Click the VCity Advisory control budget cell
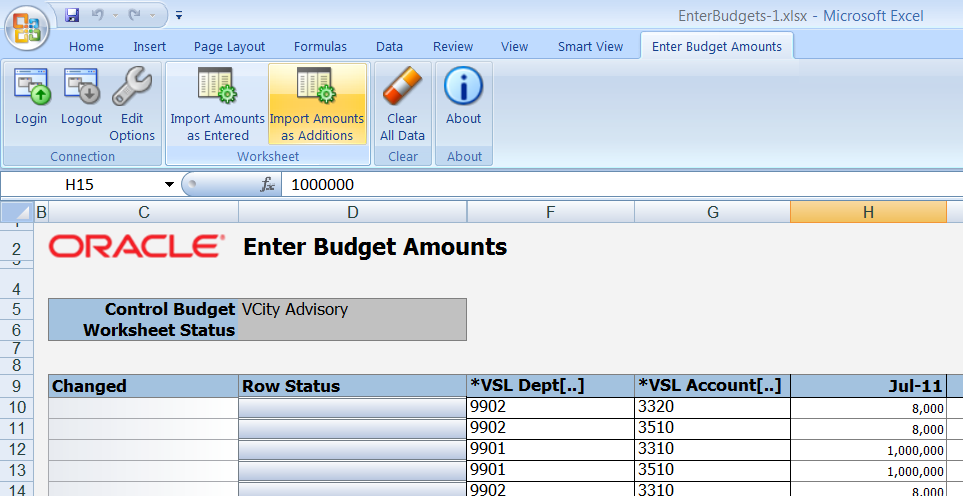The image size is (963, 496). click(353, 309)
